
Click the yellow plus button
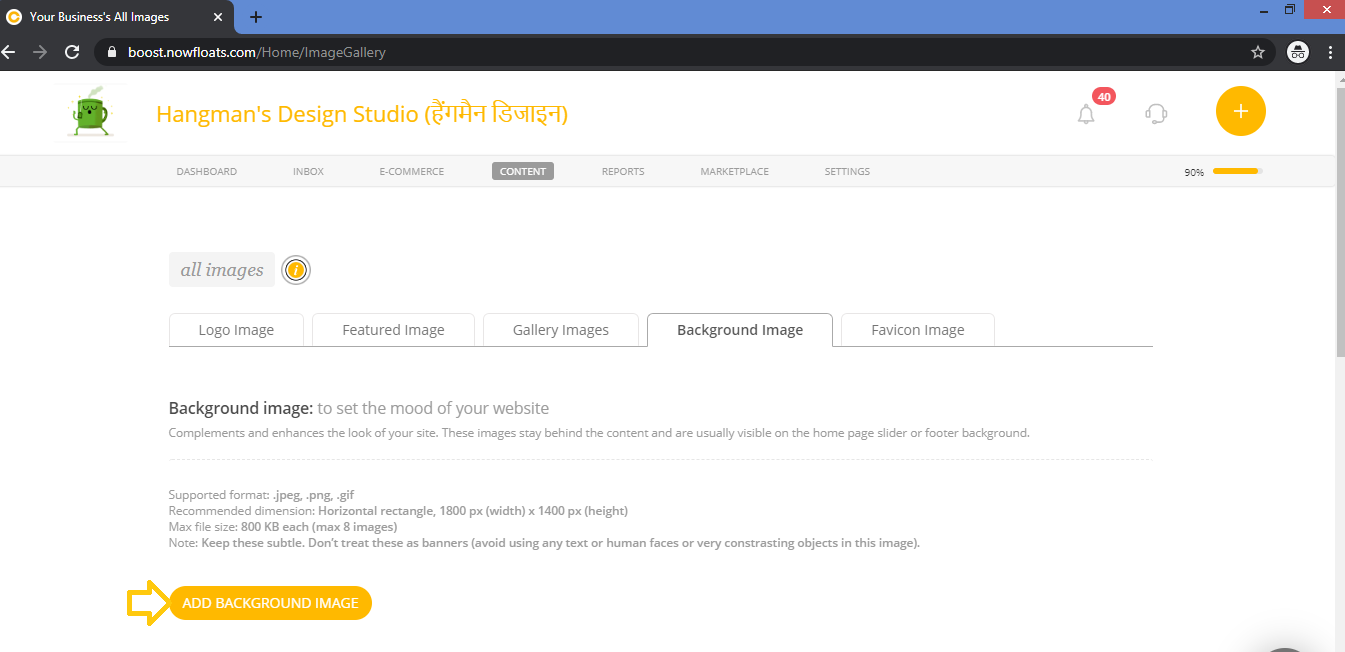point(1240,111)
